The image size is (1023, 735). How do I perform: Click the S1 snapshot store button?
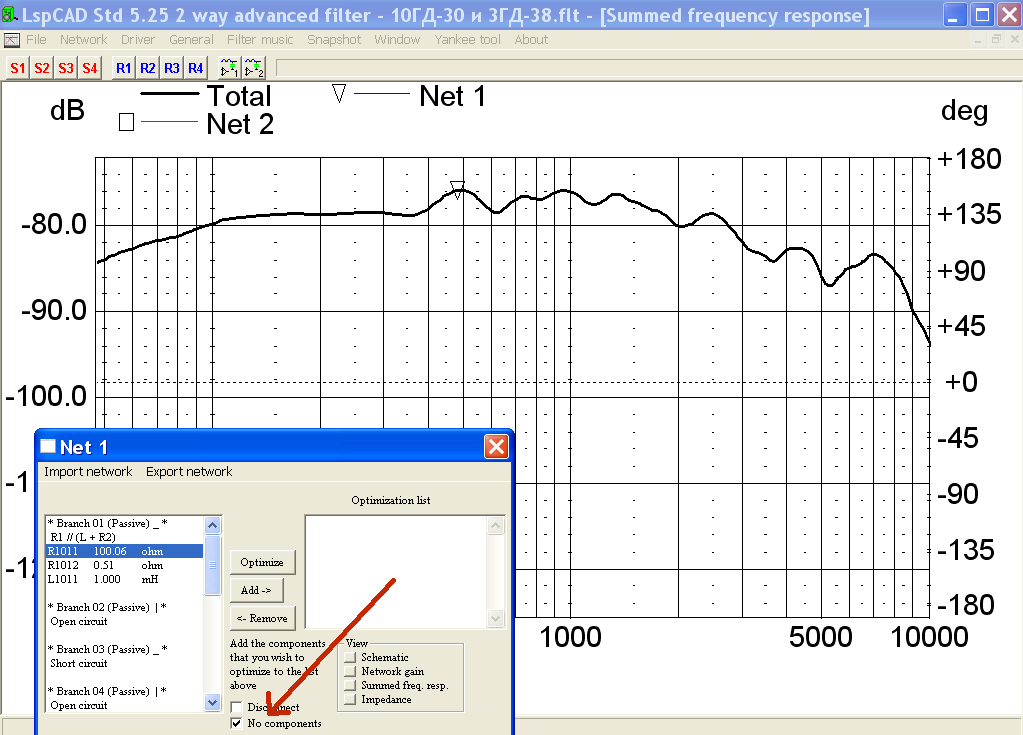point(18,68)
